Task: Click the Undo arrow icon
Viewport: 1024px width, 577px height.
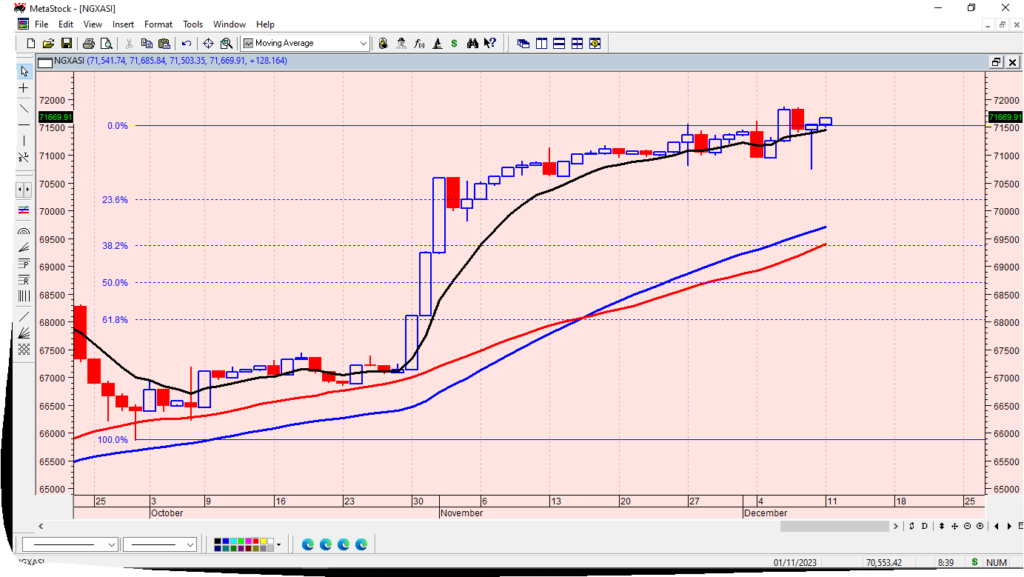Action: 186,43
